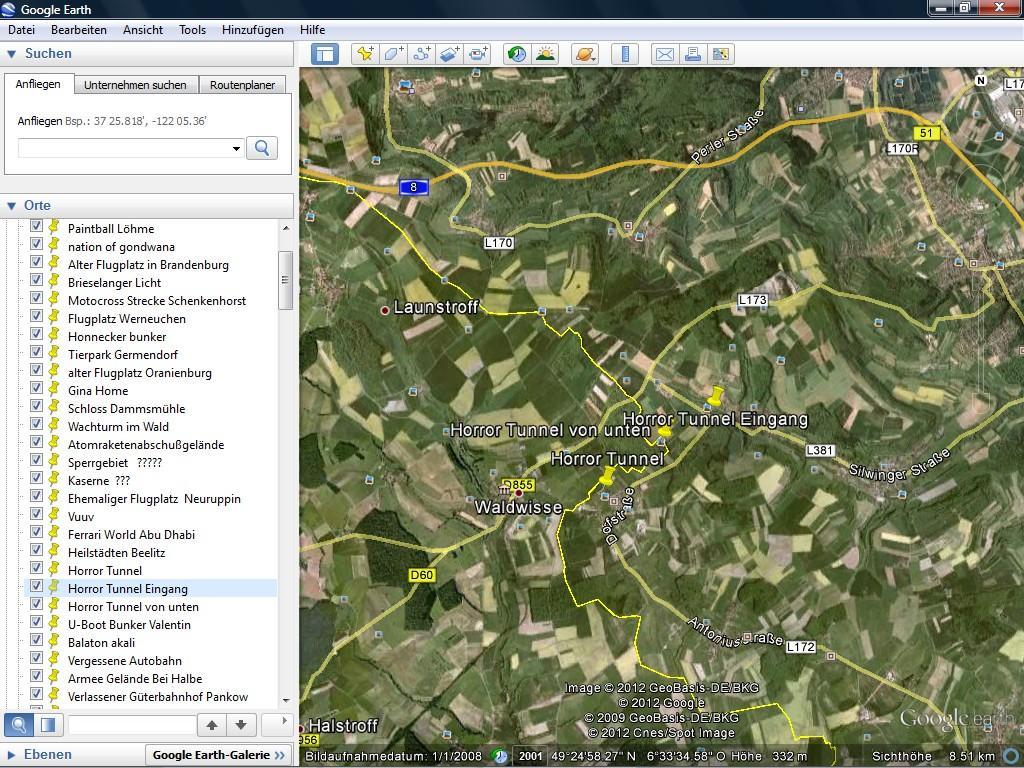Image resolution: width=1024 pixels, height=768 pixels.
Task: Uncheck the Paintball Löhme checkbox
Action: pyautogui.click(x=37, y=226)
